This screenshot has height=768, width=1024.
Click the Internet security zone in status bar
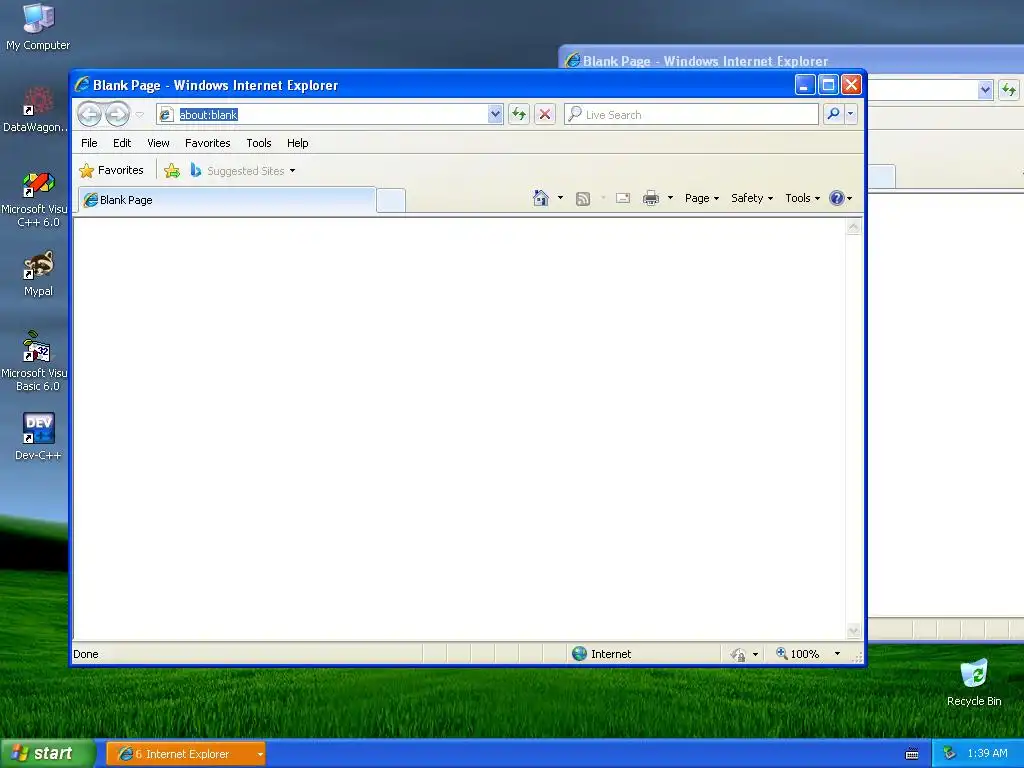click(601, 654)
